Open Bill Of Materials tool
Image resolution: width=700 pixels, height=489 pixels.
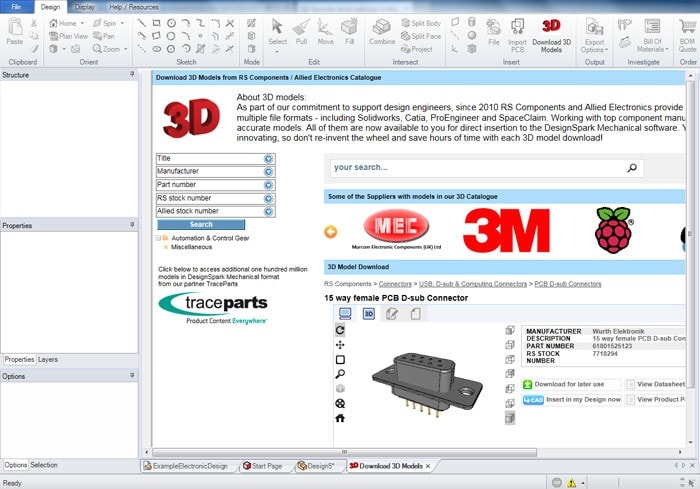point(652,35)
